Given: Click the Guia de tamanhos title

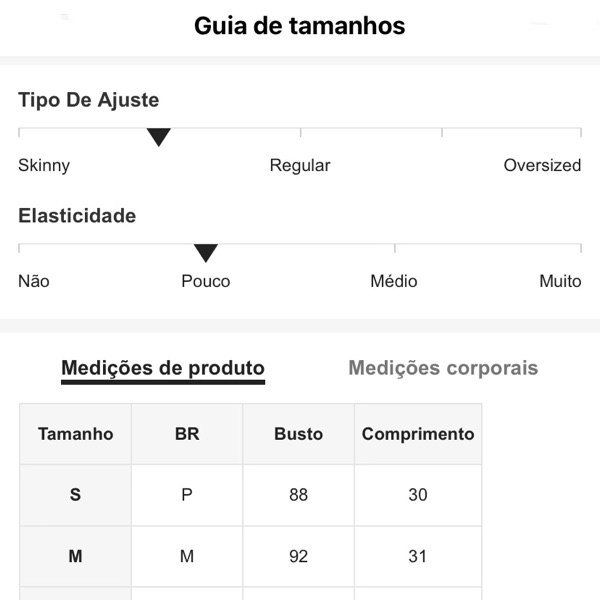Looking at the screenshot, I should [x=300, y=26].
